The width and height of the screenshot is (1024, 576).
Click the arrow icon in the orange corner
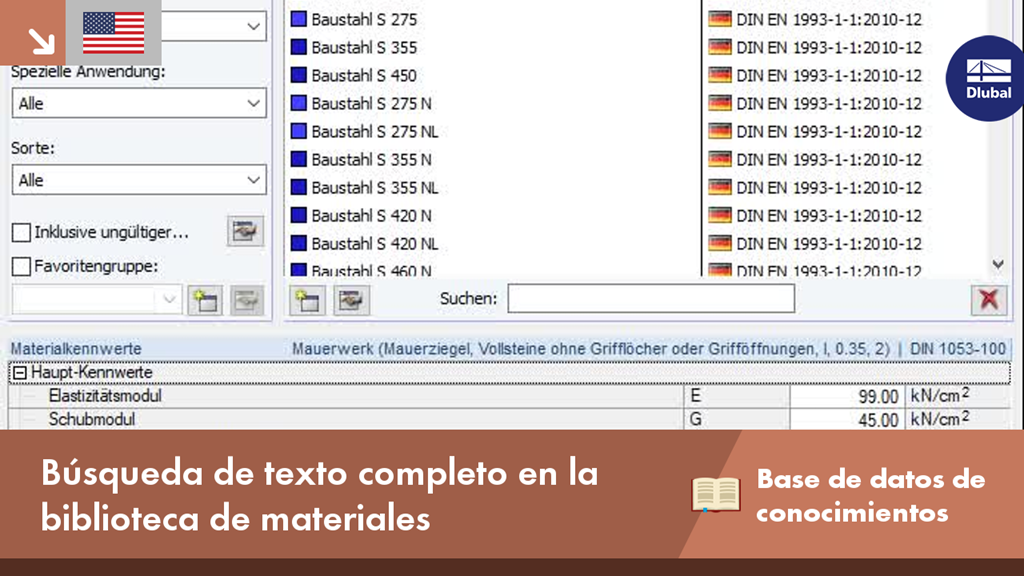click(42, 41)
